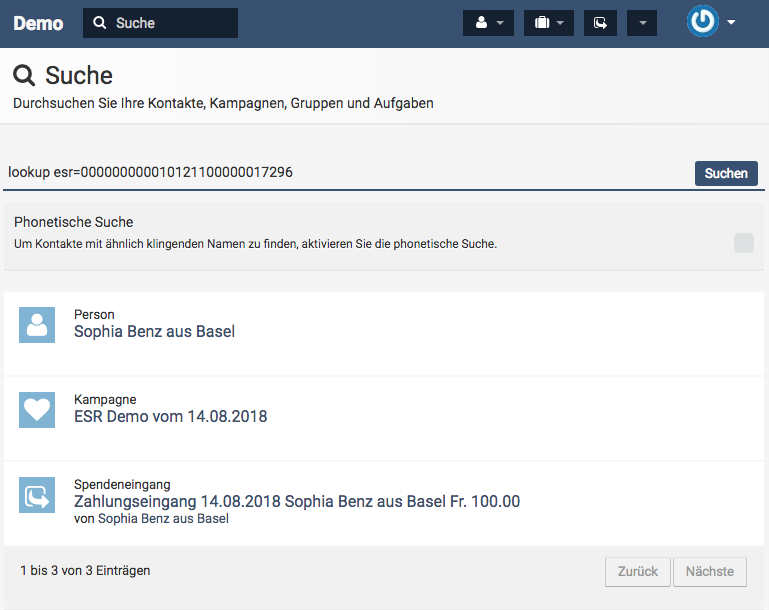Click the donations inbox icon in navbar

[x=600, y=23]
